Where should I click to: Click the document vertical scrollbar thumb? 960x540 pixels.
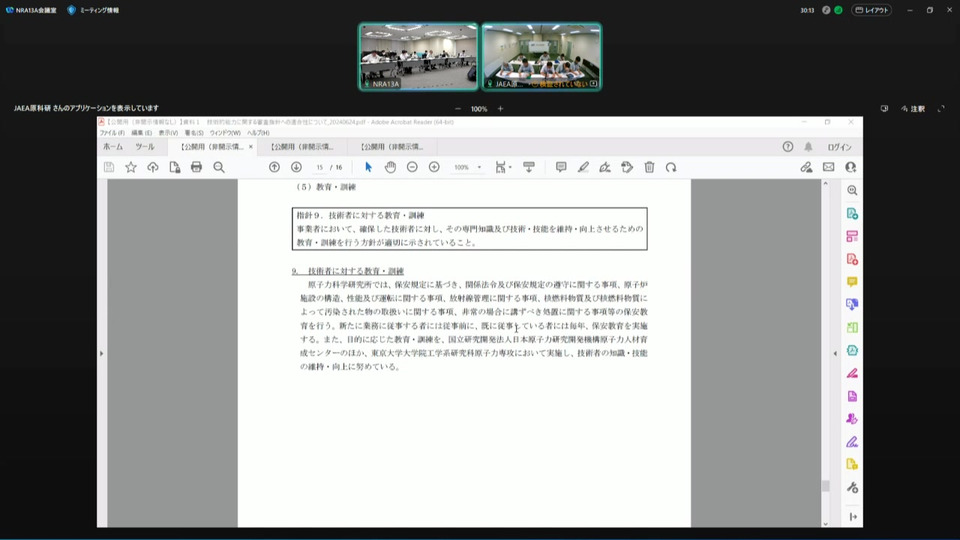coord(825,486)
